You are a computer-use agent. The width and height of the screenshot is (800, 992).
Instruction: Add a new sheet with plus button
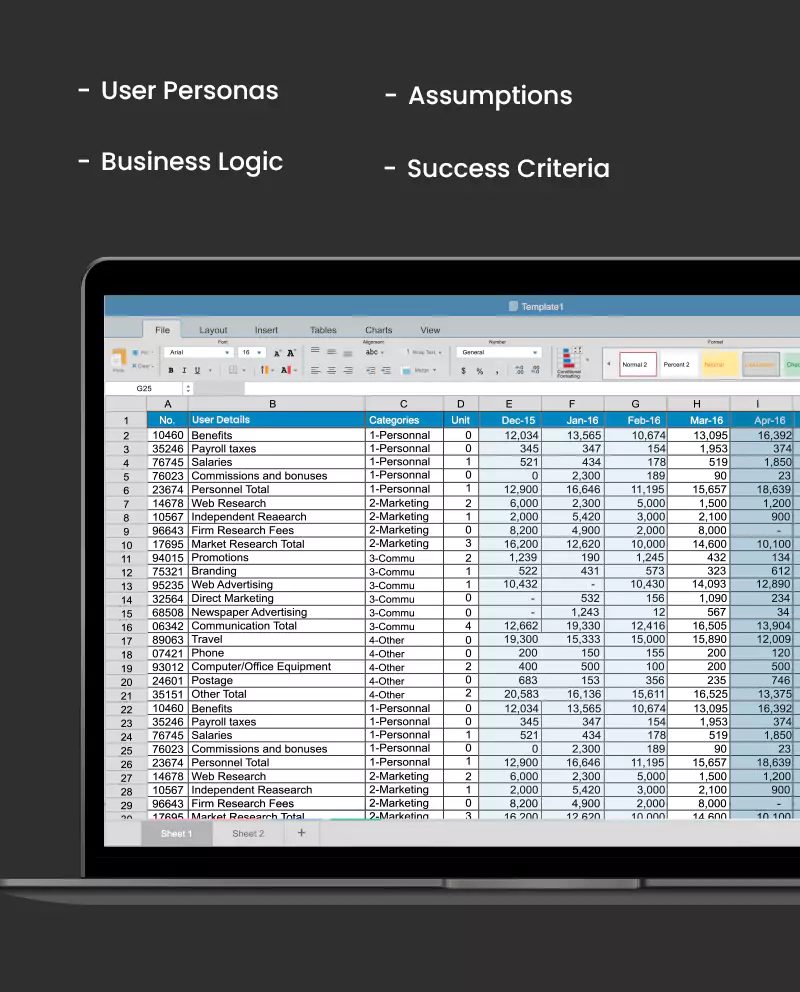point(301,832)
